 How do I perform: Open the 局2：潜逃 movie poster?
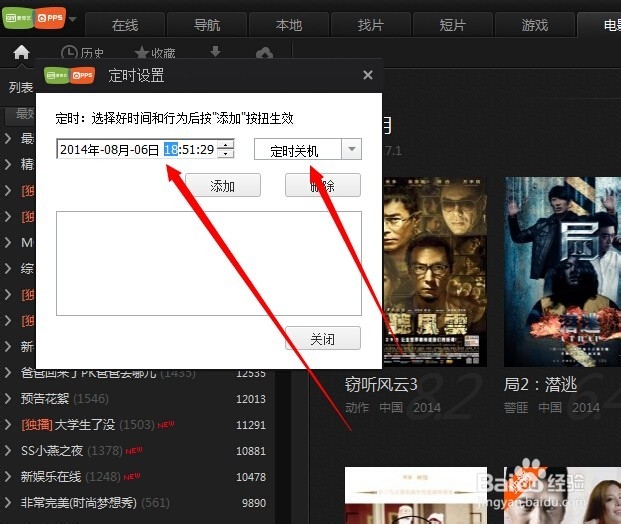562,272
